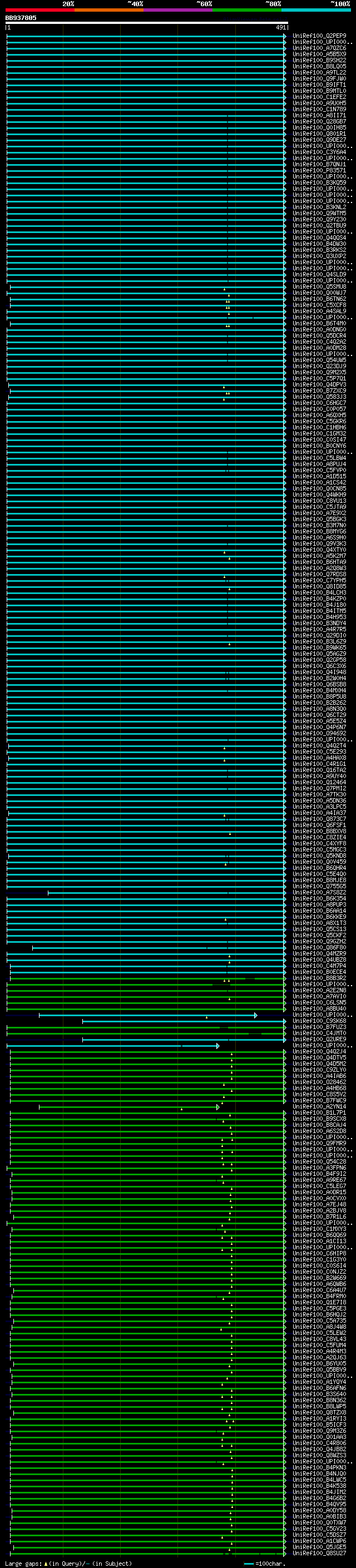Pick sequence UniRef100_A2QJ63
The width and height of the screenshot is (356, 1568).
click(x=319, y=1357)
